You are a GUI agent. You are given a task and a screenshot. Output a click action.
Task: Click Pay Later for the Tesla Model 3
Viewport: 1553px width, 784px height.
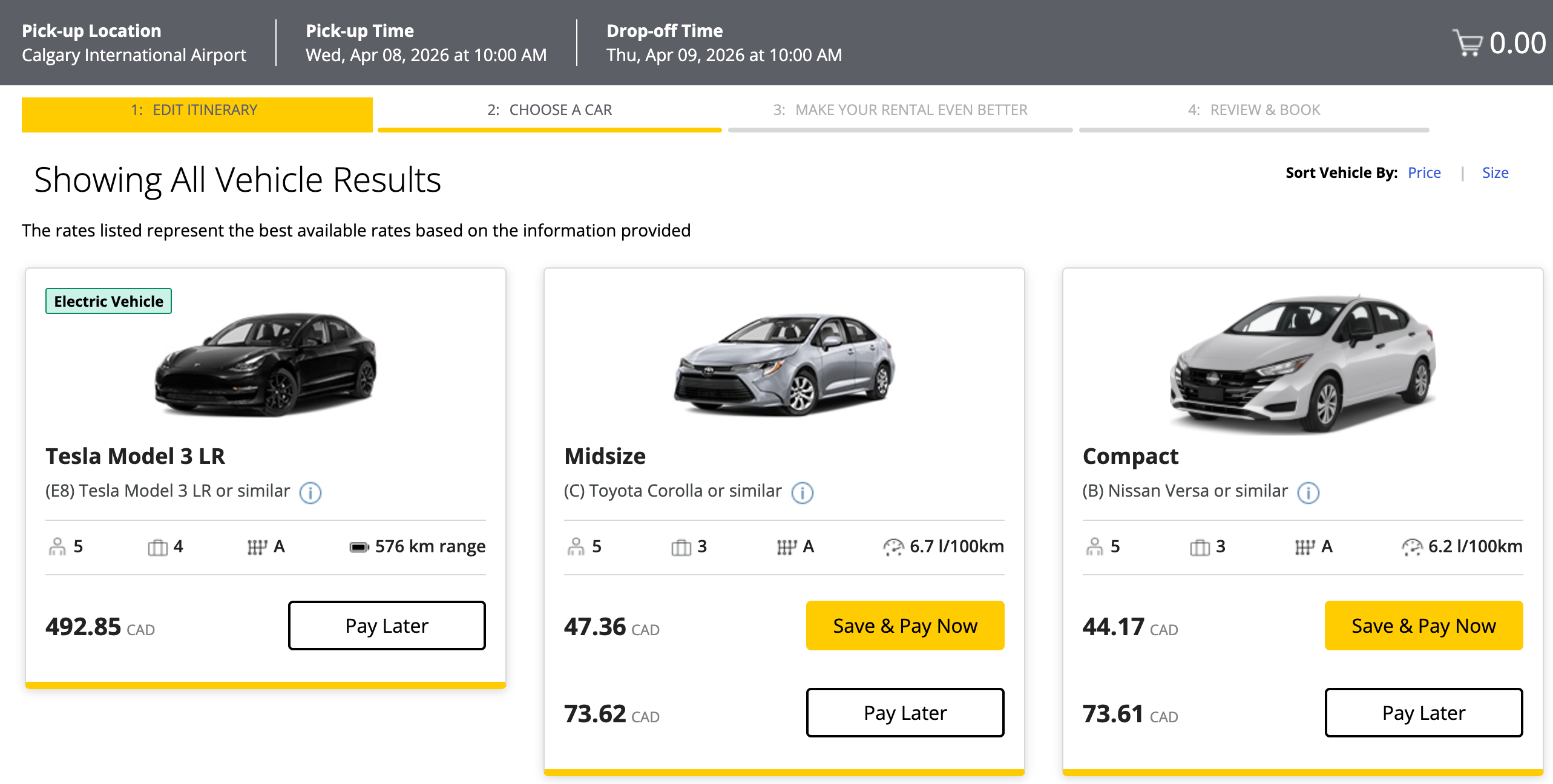click(x=387, y=626)
